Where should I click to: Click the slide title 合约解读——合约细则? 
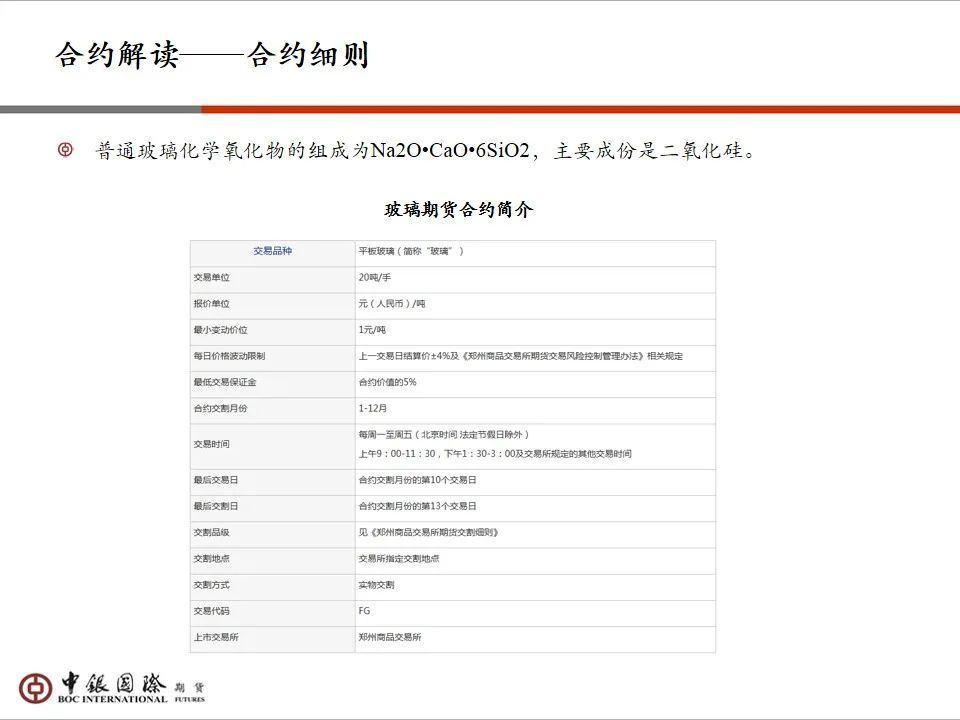pos(215,55)
